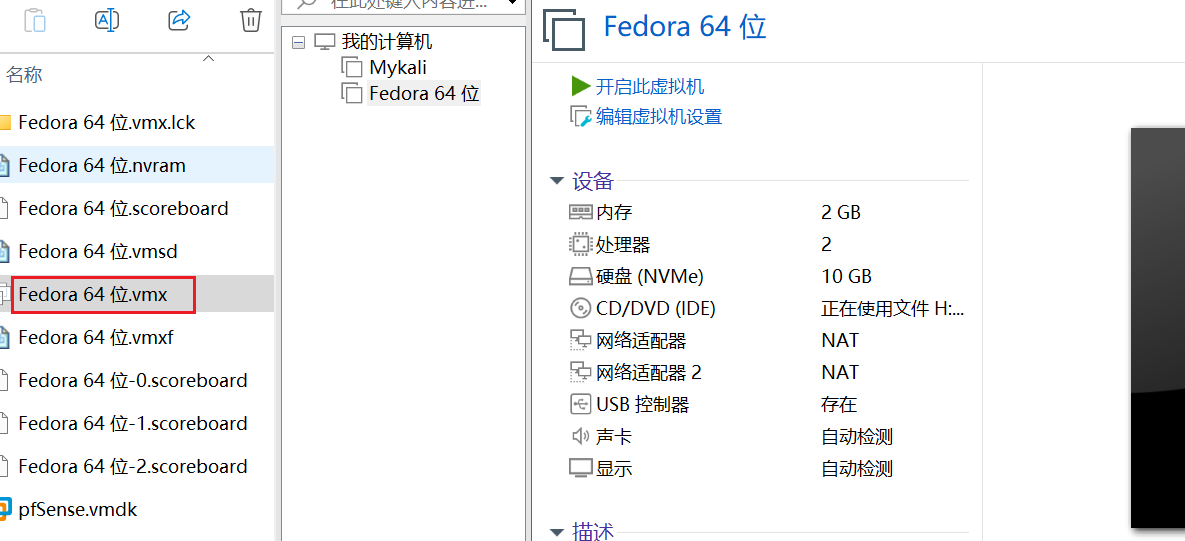The image size is (1185, 541).
Task: Open the library search dropdown arrow
Action: coord(514,4)
